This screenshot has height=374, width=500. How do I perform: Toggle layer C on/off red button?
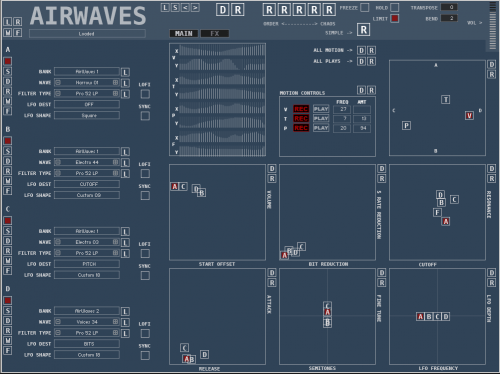coord(8,221)
